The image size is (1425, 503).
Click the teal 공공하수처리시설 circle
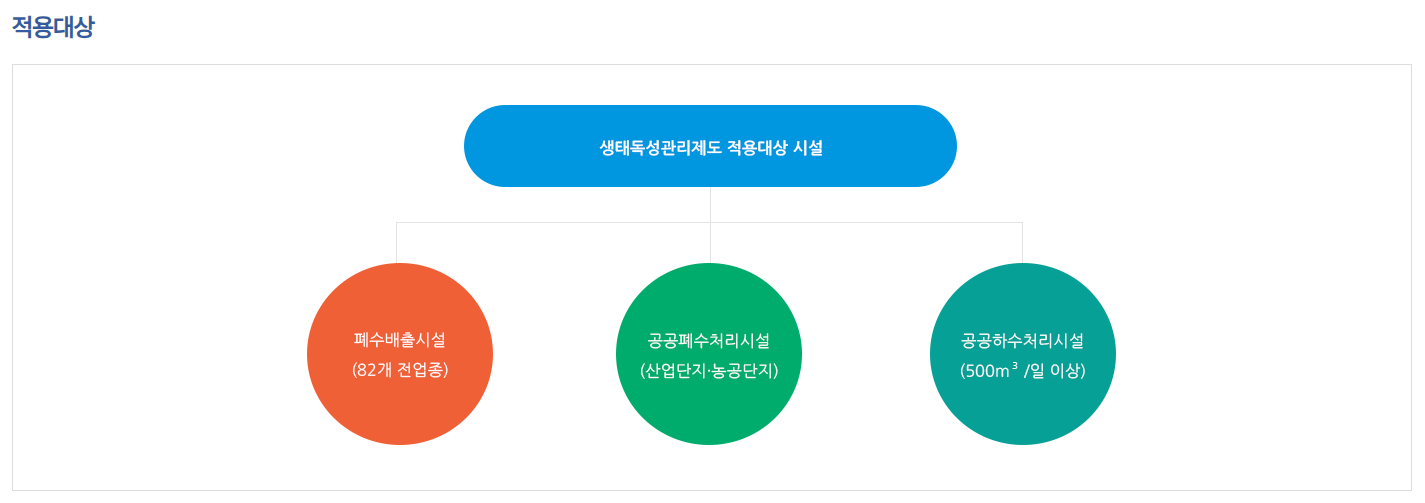1023,354
